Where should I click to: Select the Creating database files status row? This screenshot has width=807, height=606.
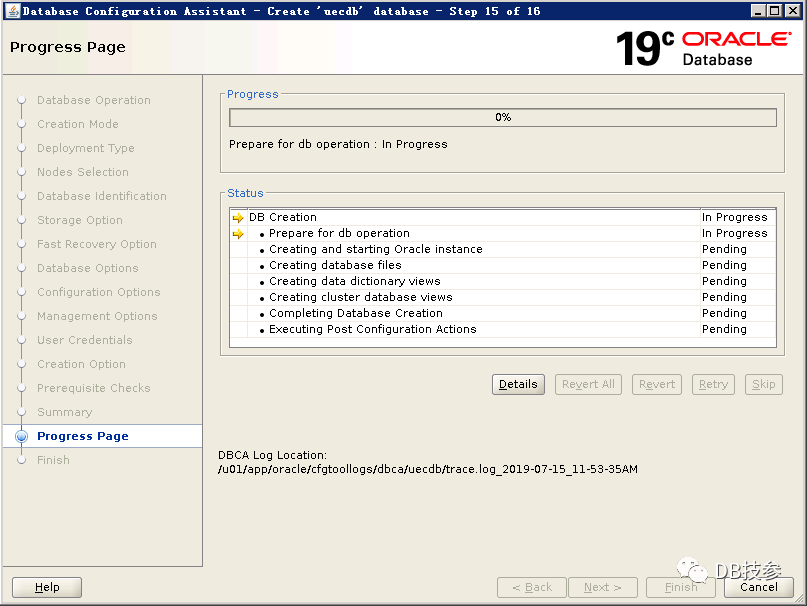click(335, 265)
